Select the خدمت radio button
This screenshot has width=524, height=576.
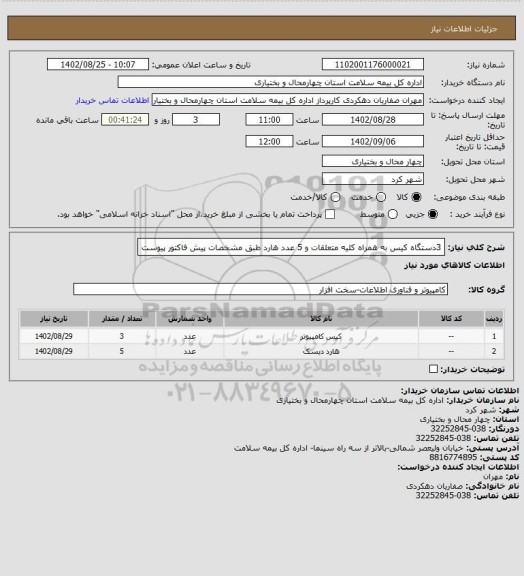(381, 197)
